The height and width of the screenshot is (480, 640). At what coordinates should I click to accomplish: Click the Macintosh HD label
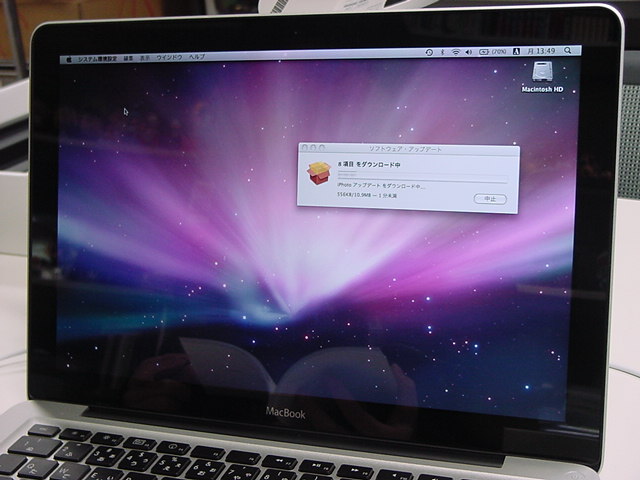(542, 89)
